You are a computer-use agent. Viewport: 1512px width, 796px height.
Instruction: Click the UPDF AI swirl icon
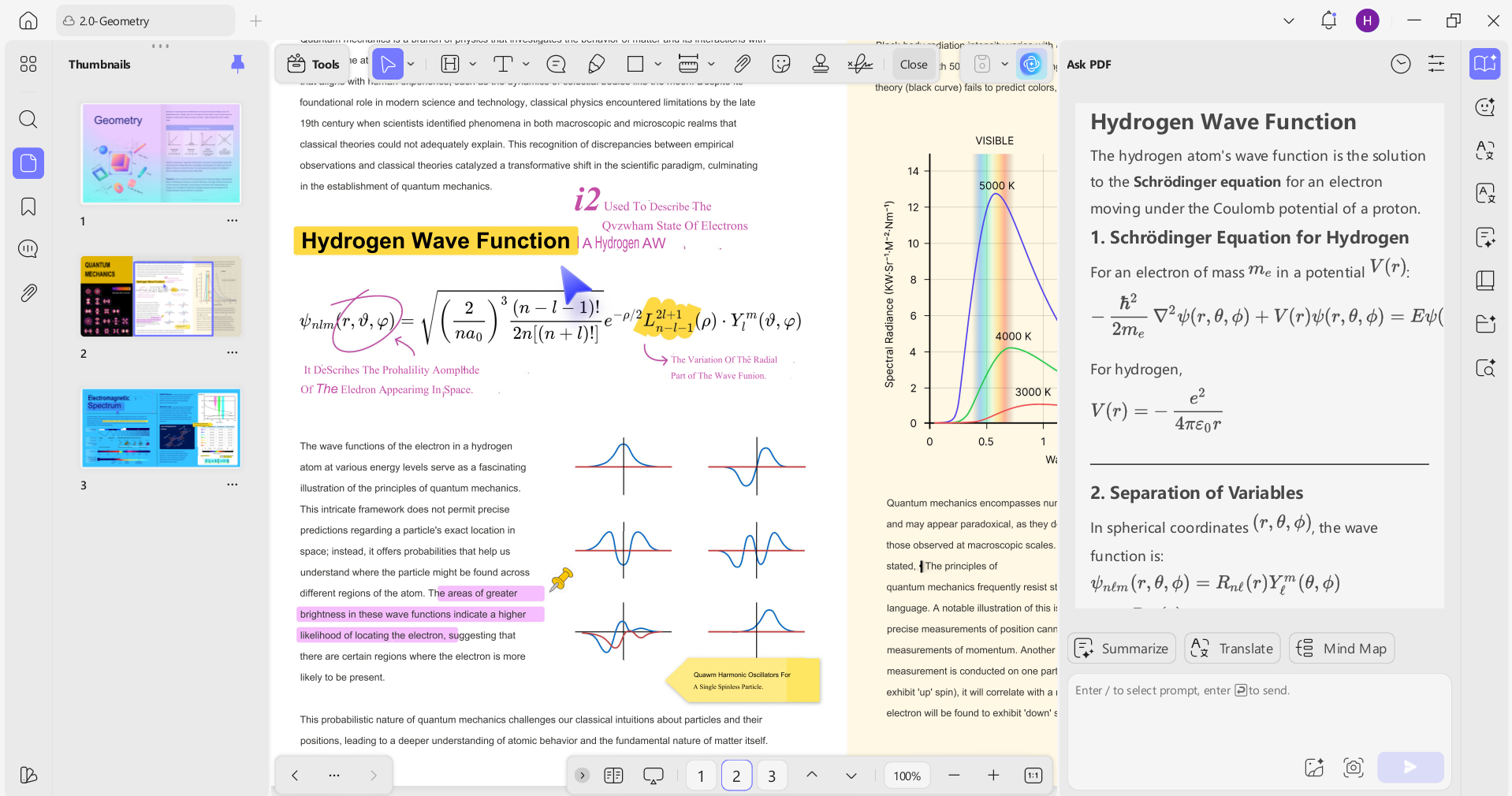1030,64
